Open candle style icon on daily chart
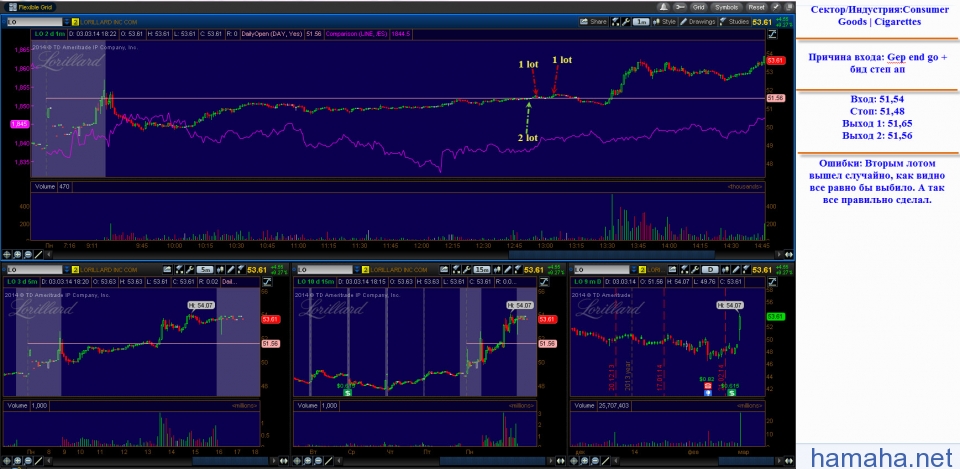The width and height of the screenshot is (960, 469). point(726,269)
